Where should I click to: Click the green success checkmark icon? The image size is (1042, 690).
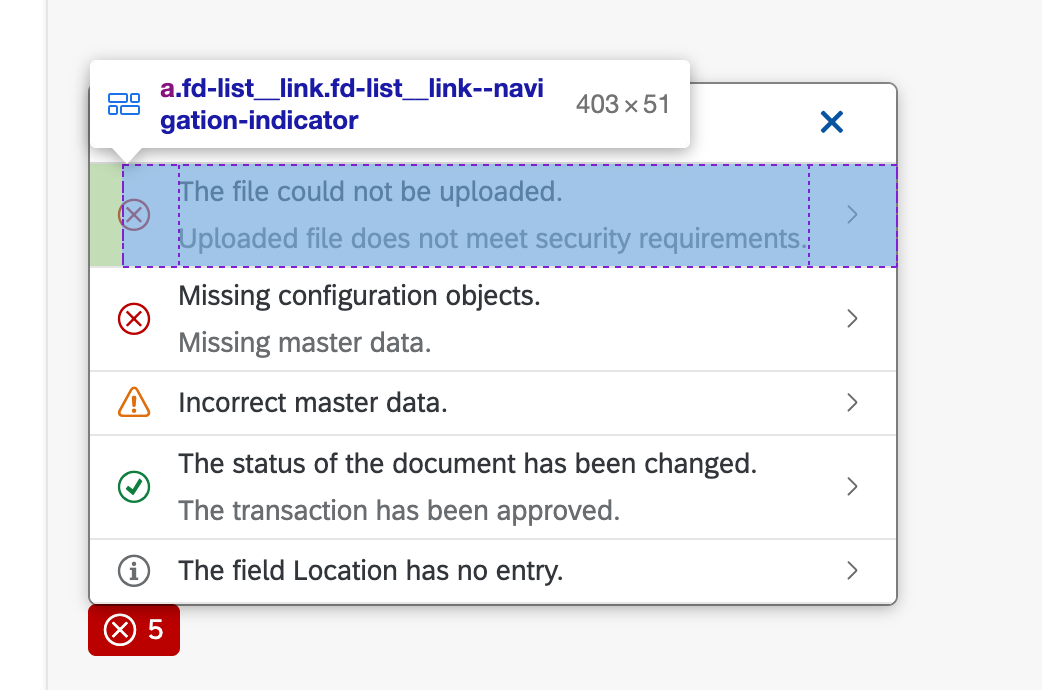(x=134, y=487)
